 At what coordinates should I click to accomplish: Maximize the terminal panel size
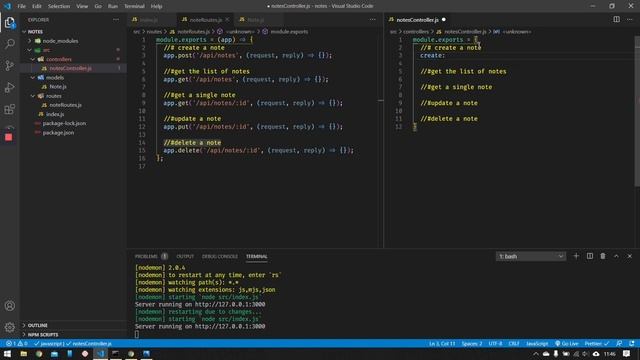(616, 256)
